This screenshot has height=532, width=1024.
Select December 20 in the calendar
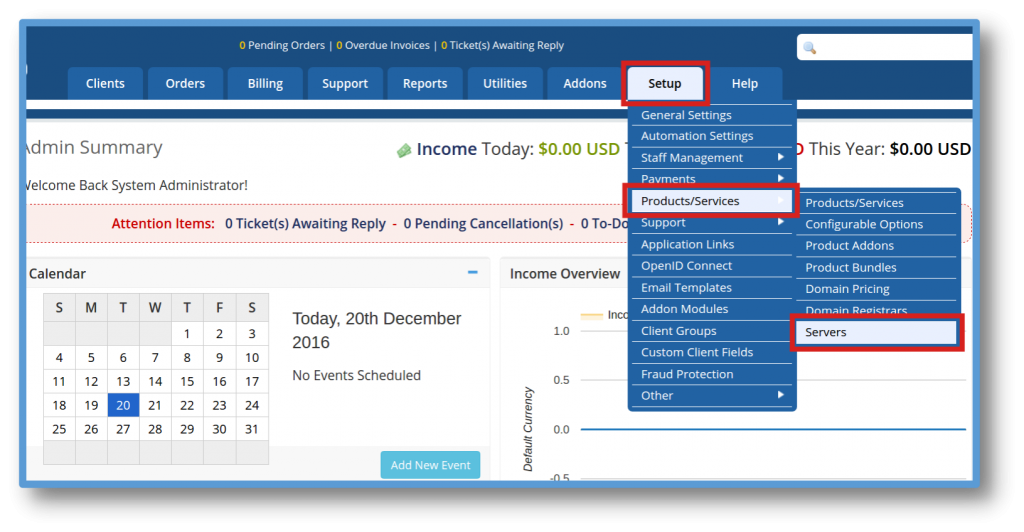coord(123,405)
